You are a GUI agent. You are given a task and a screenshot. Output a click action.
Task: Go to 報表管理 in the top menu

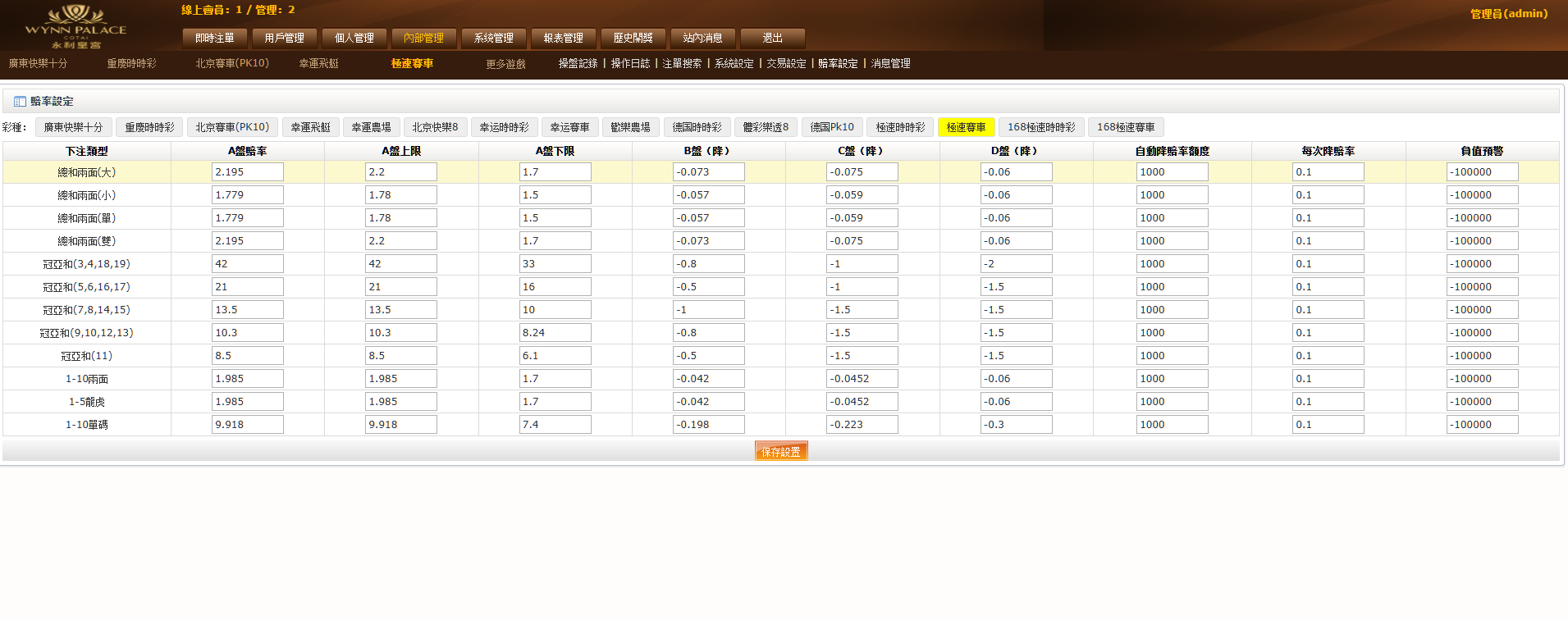(x=563, y=39)
